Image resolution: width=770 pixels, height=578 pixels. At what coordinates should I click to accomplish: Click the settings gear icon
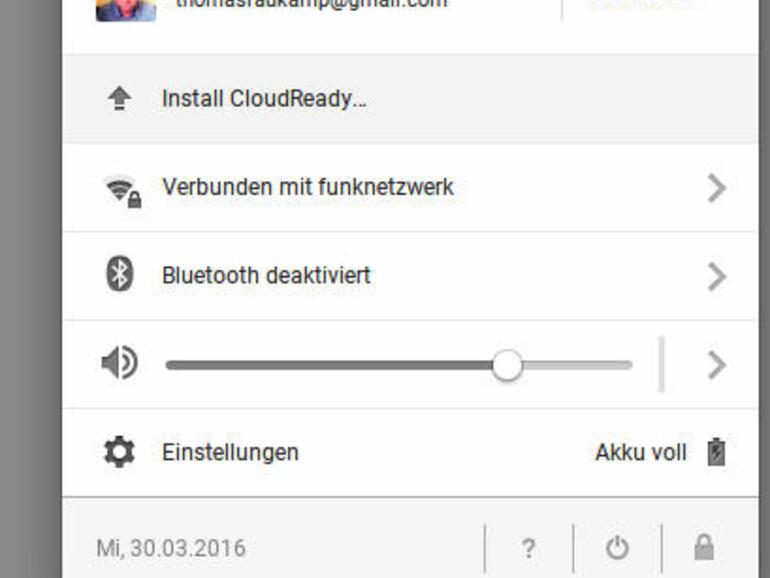point(119,451)
